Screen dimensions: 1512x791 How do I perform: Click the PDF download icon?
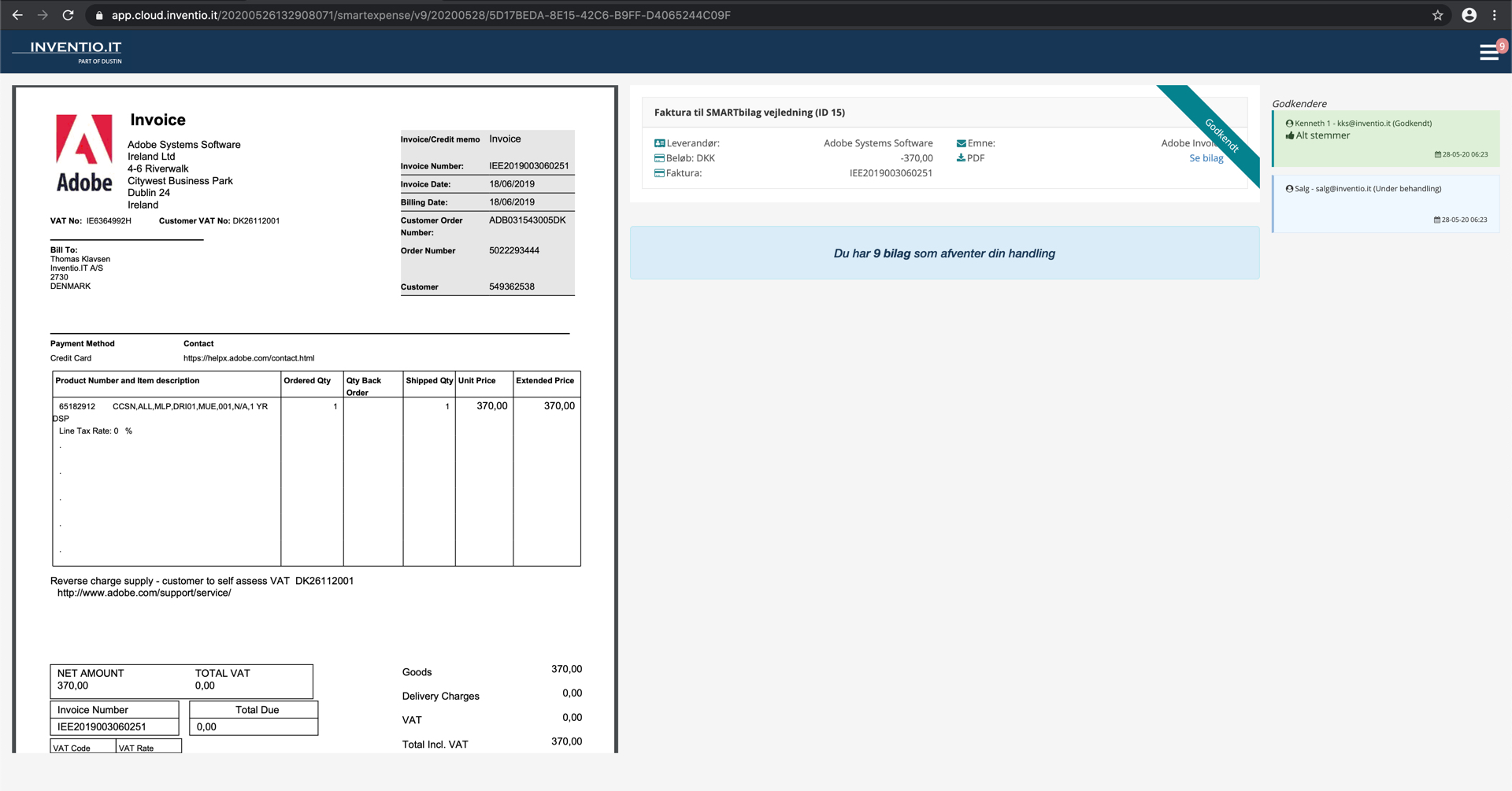[x=961, y=158]
